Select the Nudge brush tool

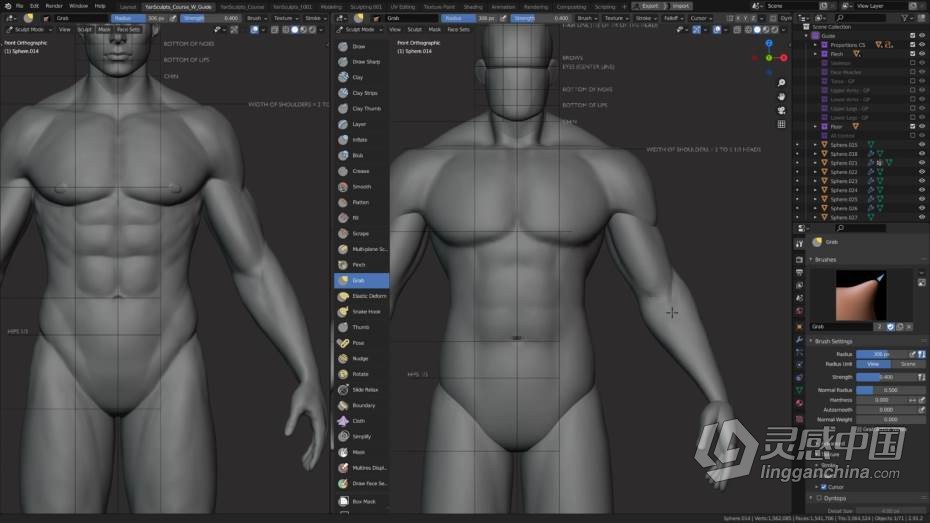click(x=361, y=358)
